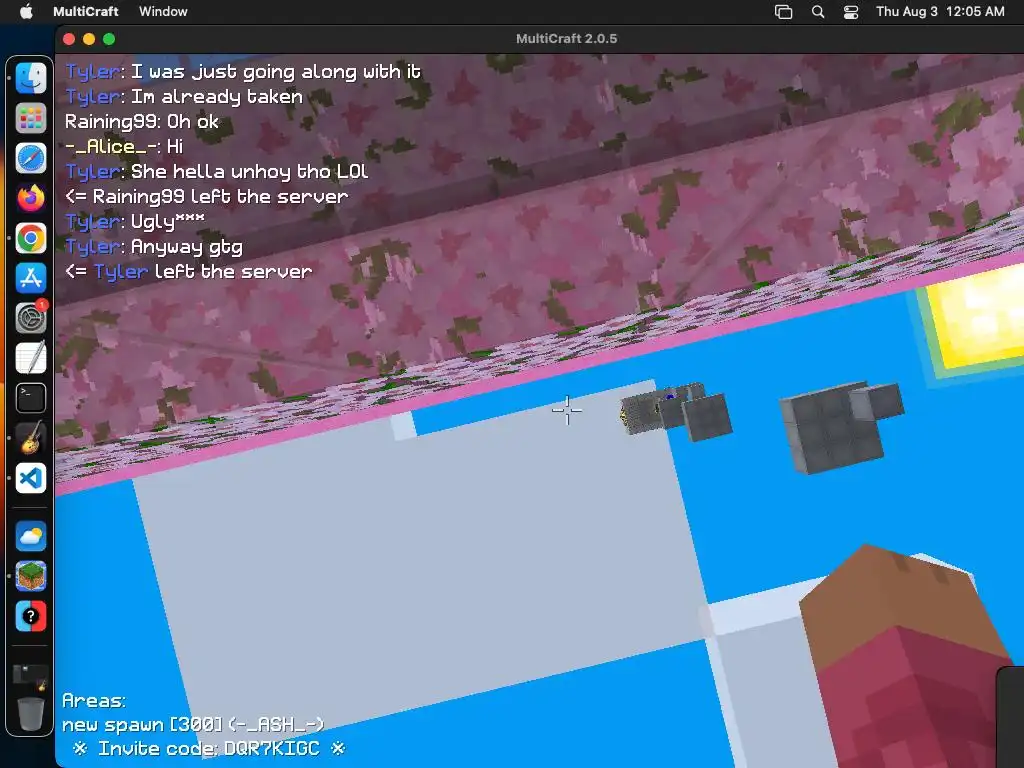This screenshot has width=1024, height=768.
Task: Click chat line 'Im already taken'
Action: (217, 97)
